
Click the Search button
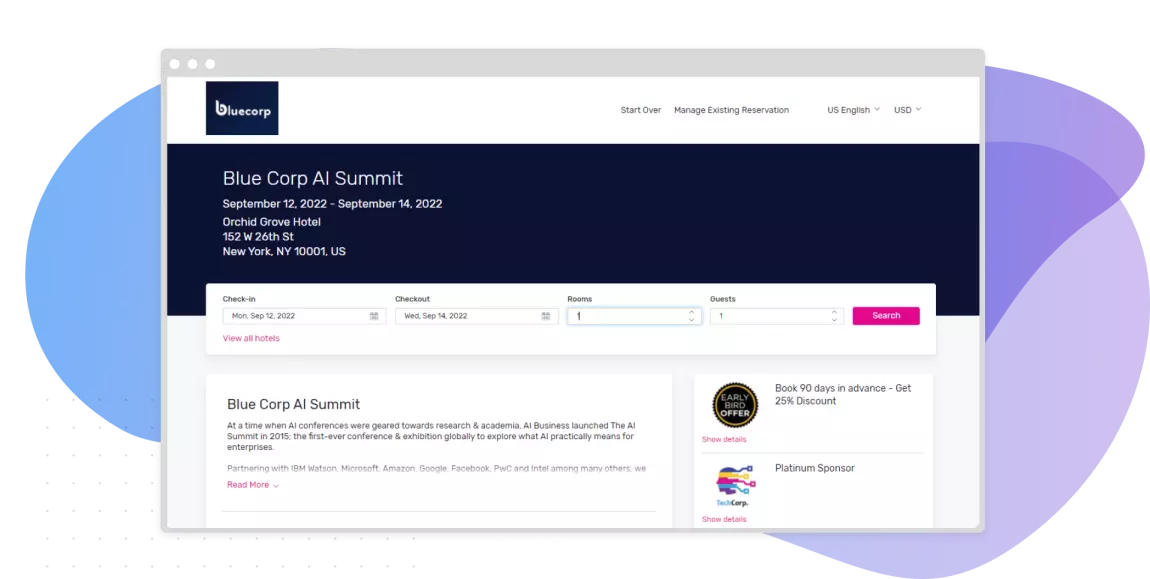(x=885, y=315)
